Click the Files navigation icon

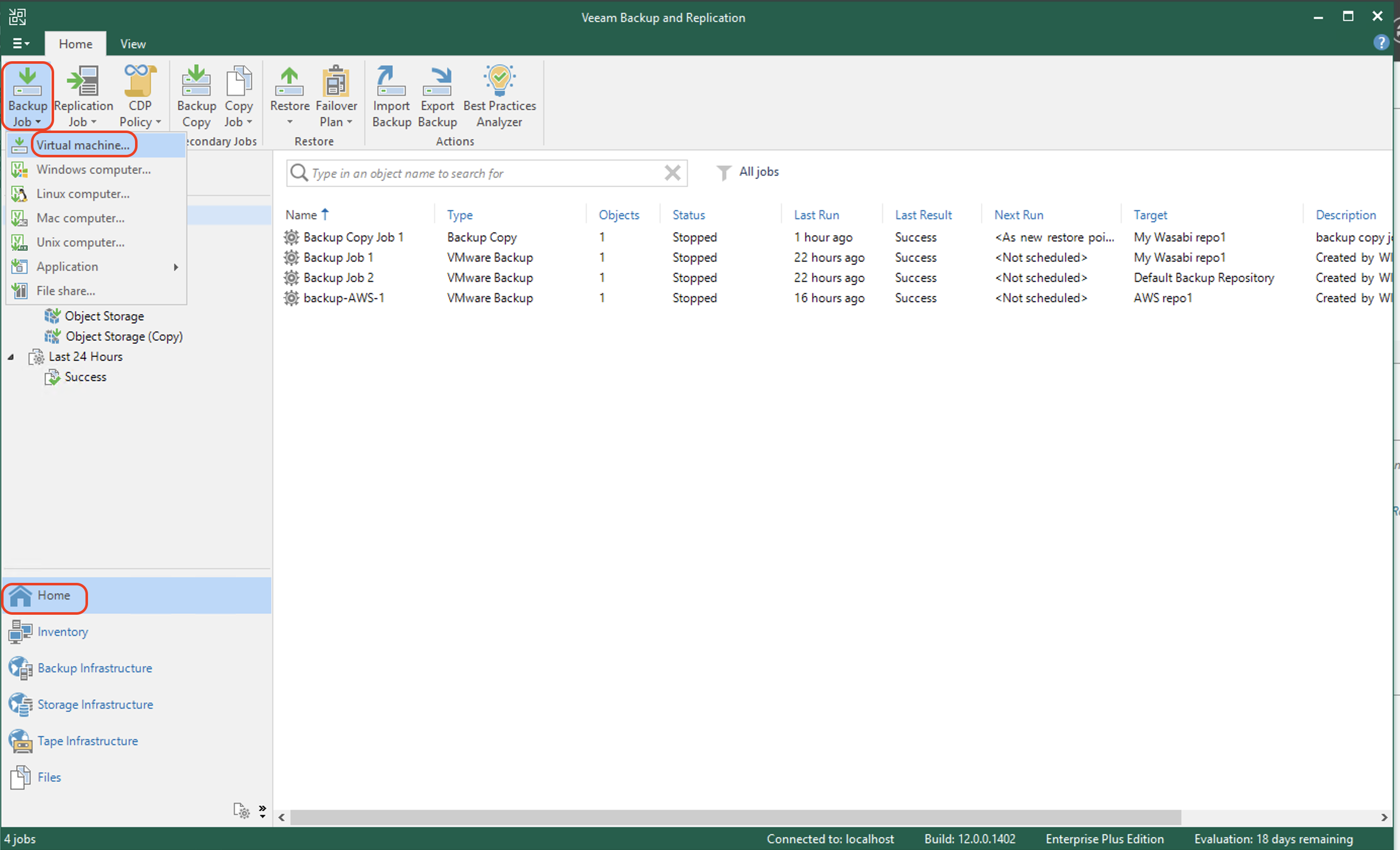click(x=20, y=777)
